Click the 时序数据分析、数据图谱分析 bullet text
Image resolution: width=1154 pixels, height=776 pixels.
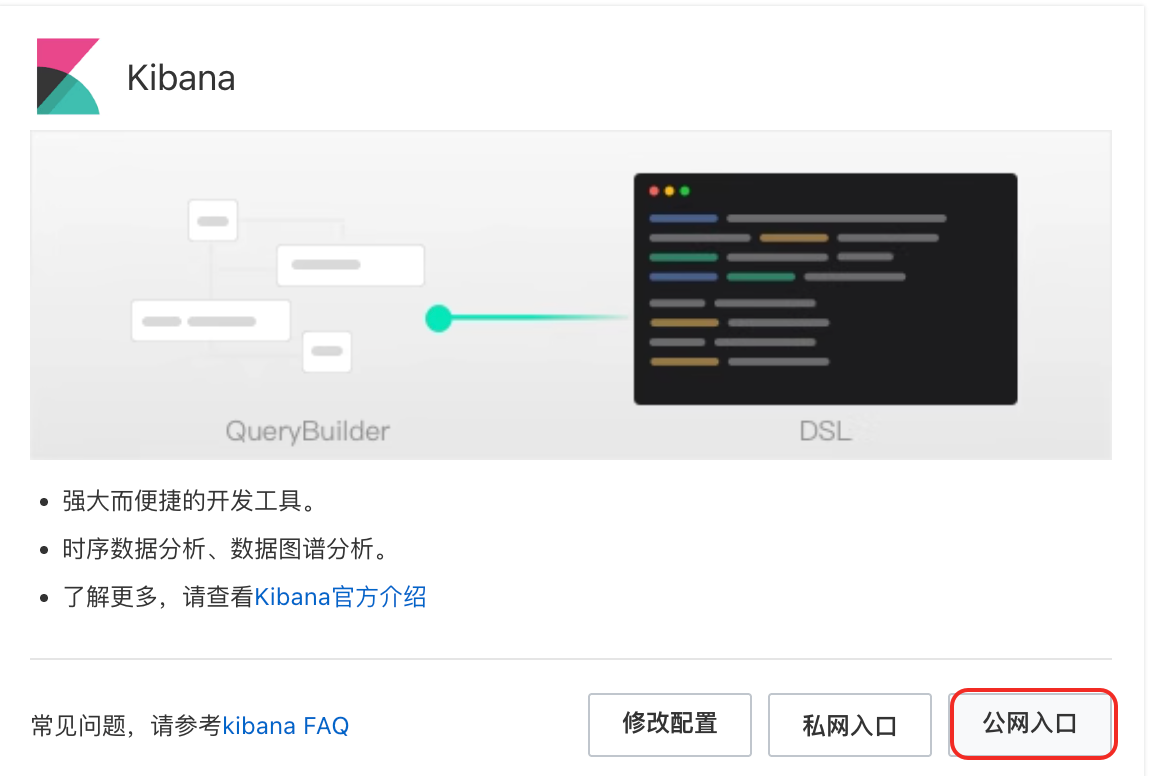(x=224, y=549)
